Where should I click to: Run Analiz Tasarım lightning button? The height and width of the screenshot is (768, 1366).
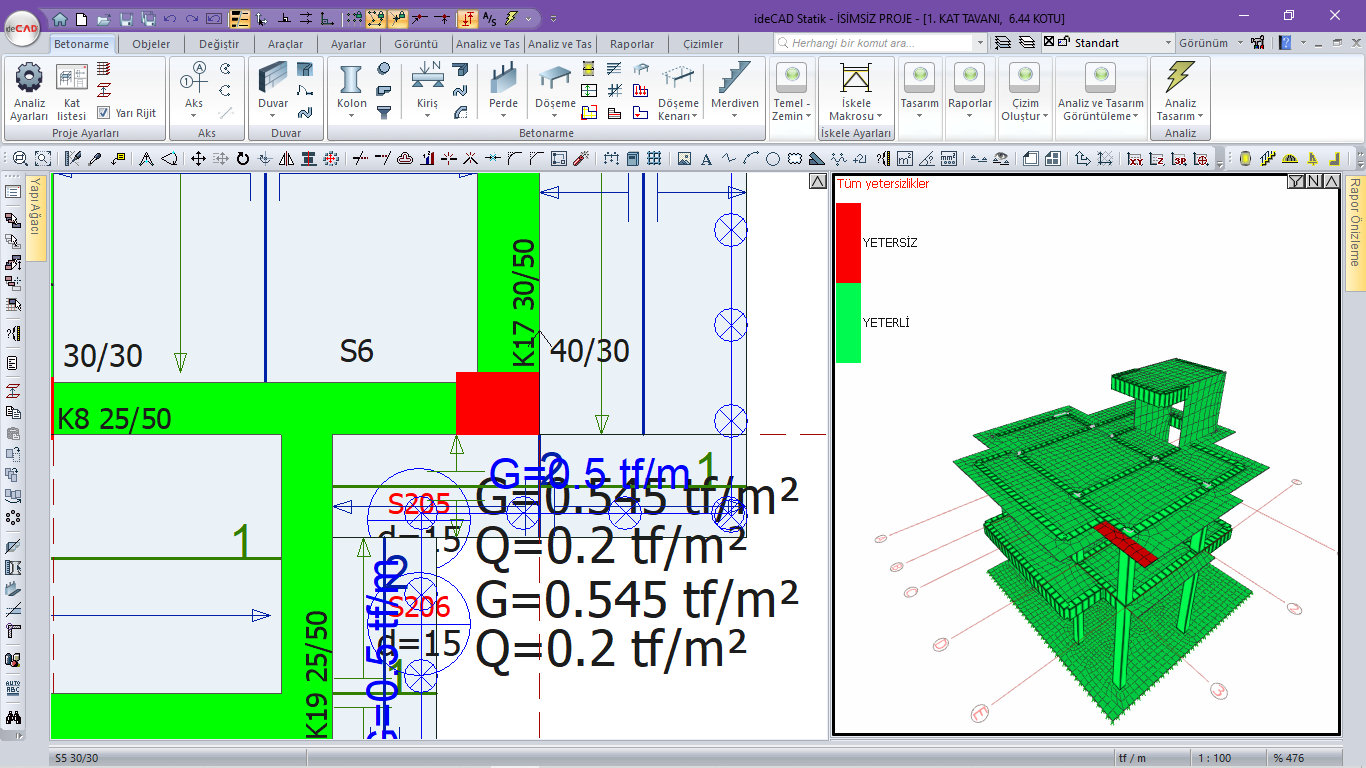coord(1180,90)
